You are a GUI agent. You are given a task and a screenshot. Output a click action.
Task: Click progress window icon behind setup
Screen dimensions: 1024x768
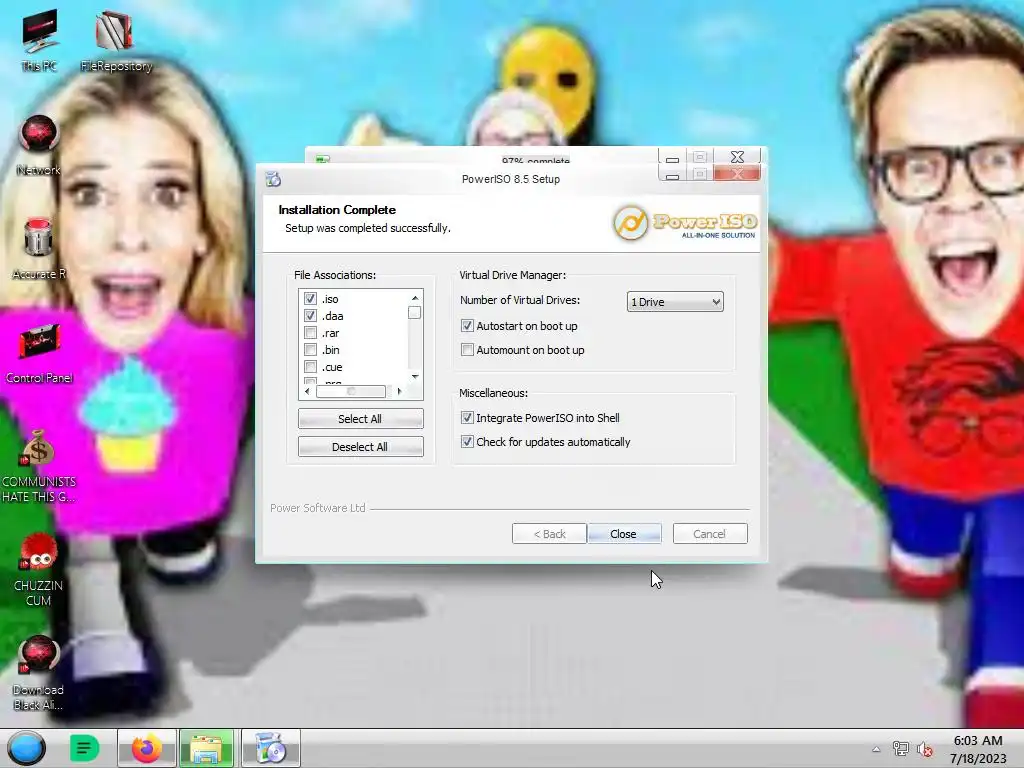point(322,159)
